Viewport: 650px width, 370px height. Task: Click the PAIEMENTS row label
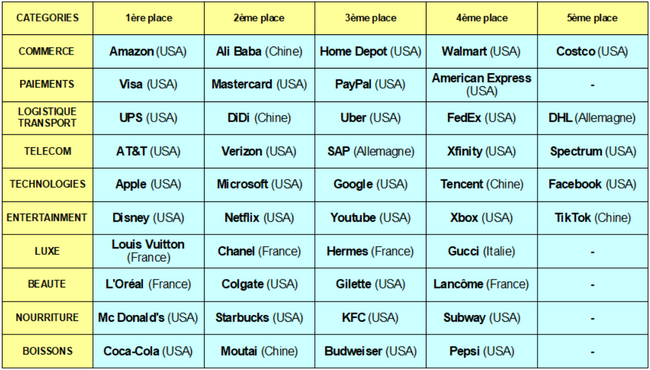click(x=47, y=85)
